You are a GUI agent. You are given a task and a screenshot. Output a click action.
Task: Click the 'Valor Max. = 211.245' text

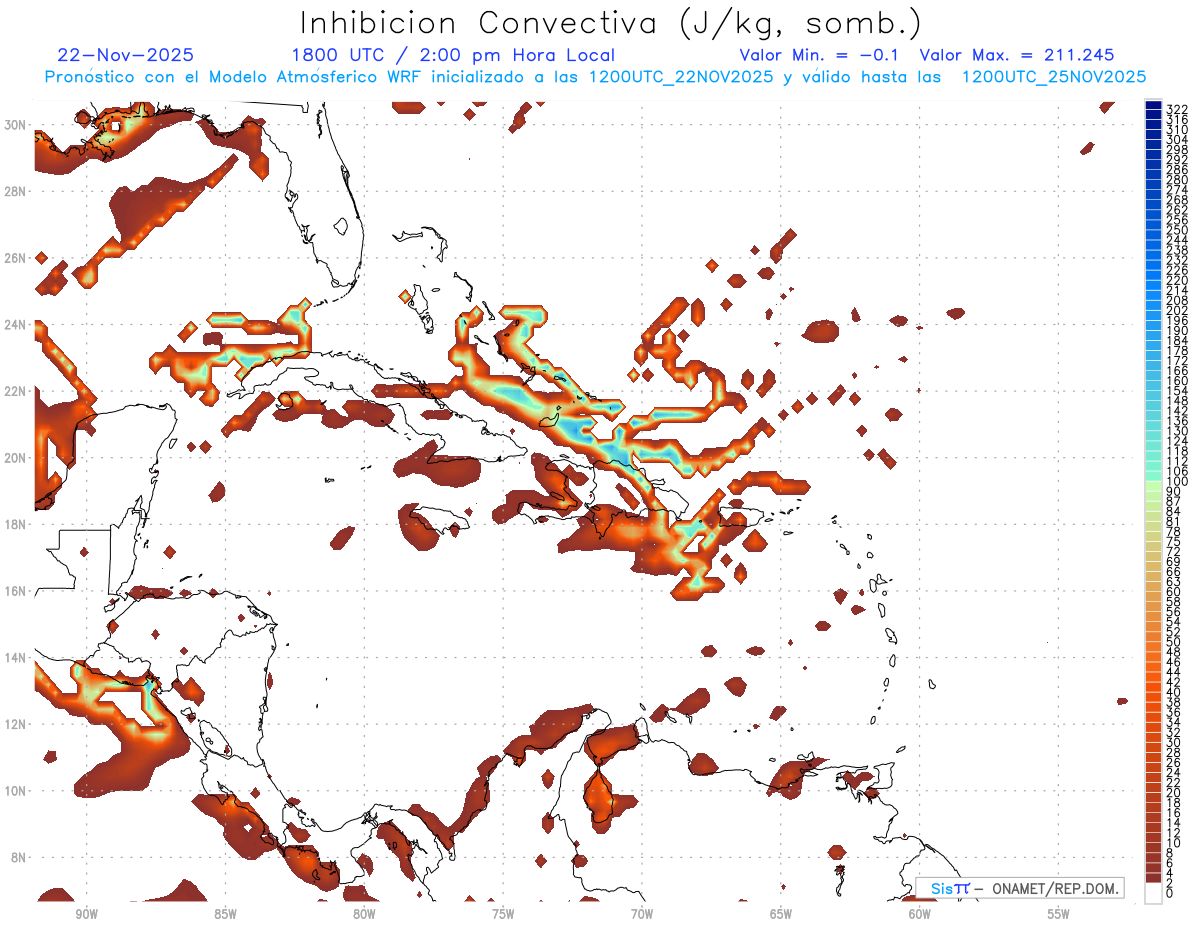1017,55
